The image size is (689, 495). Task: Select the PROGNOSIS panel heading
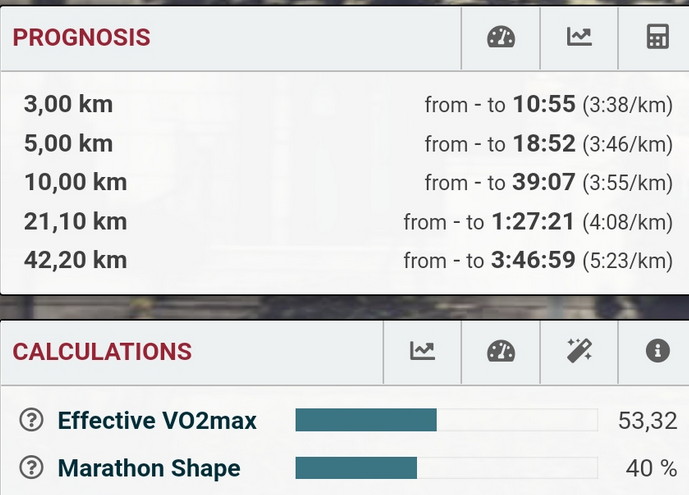pos(81,37)
